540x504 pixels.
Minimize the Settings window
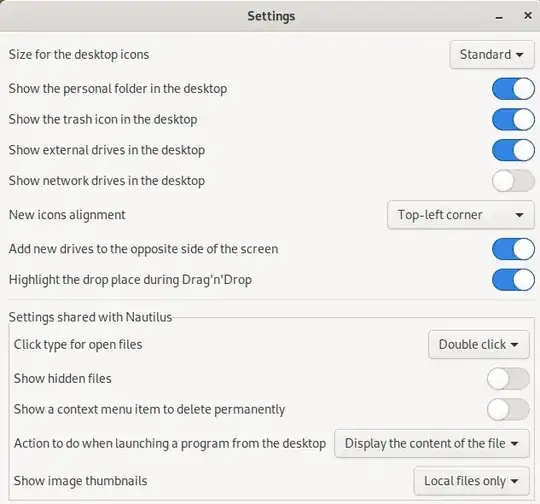[499, 17]
